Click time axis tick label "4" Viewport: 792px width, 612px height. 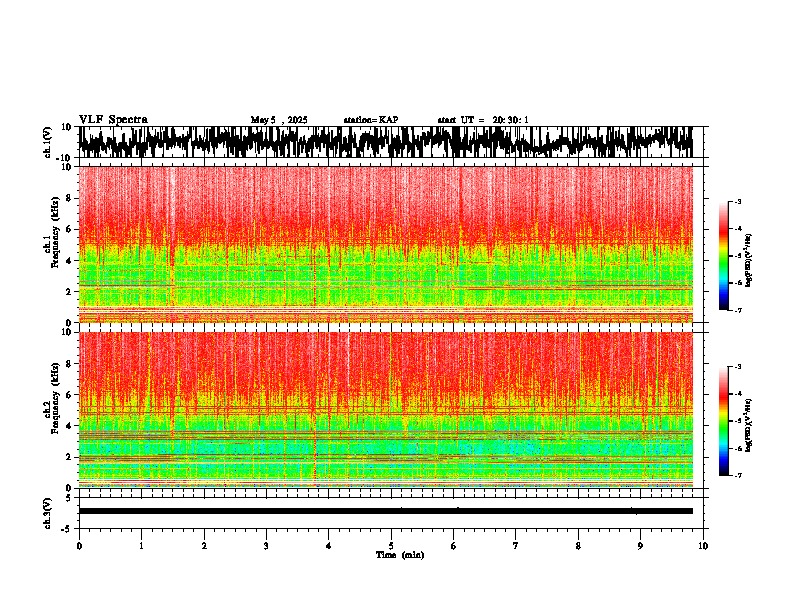329,546
